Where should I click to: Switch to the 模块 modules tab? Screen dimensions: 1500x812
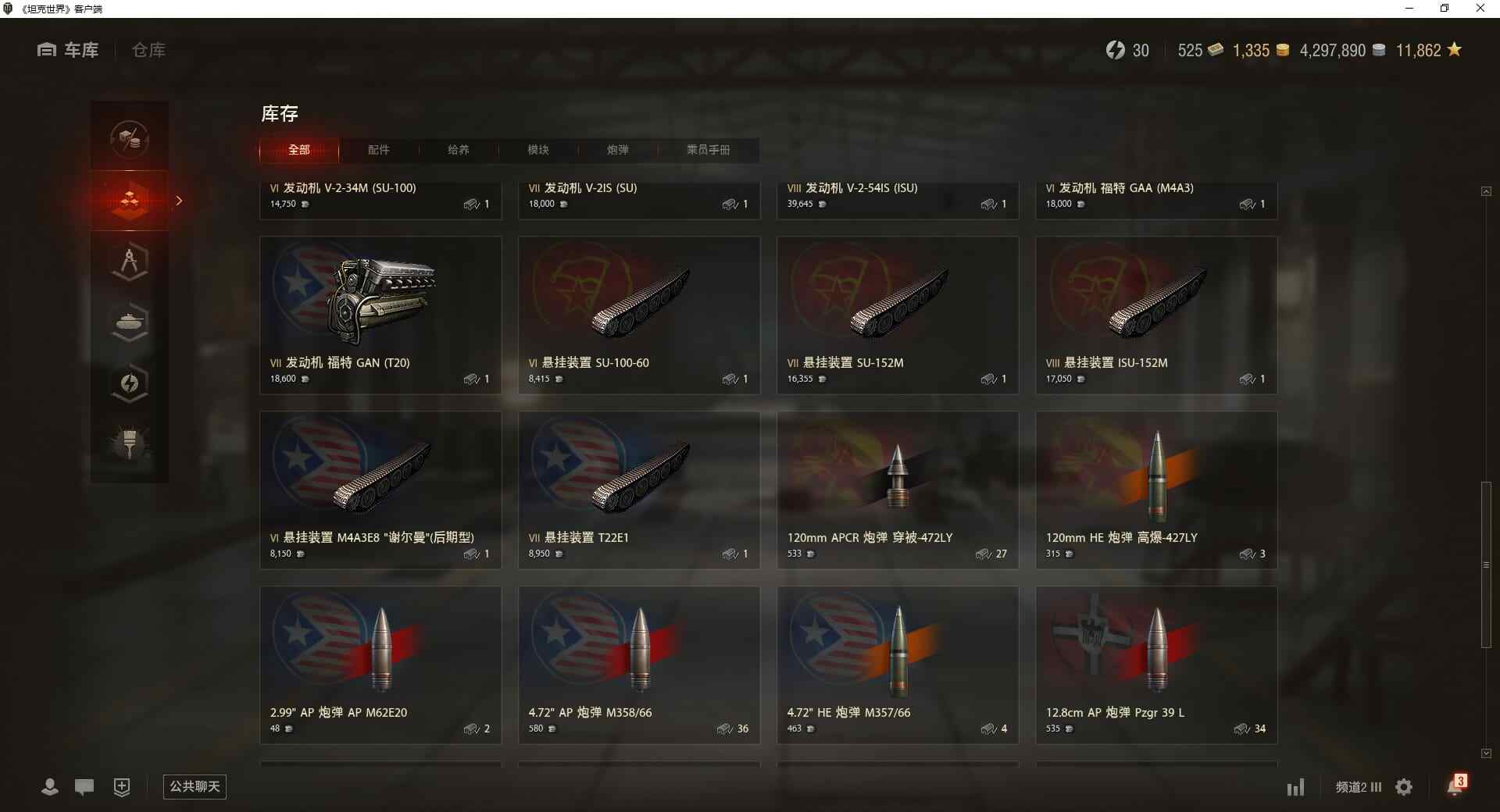pyautogui.click(x=537, y=150)
